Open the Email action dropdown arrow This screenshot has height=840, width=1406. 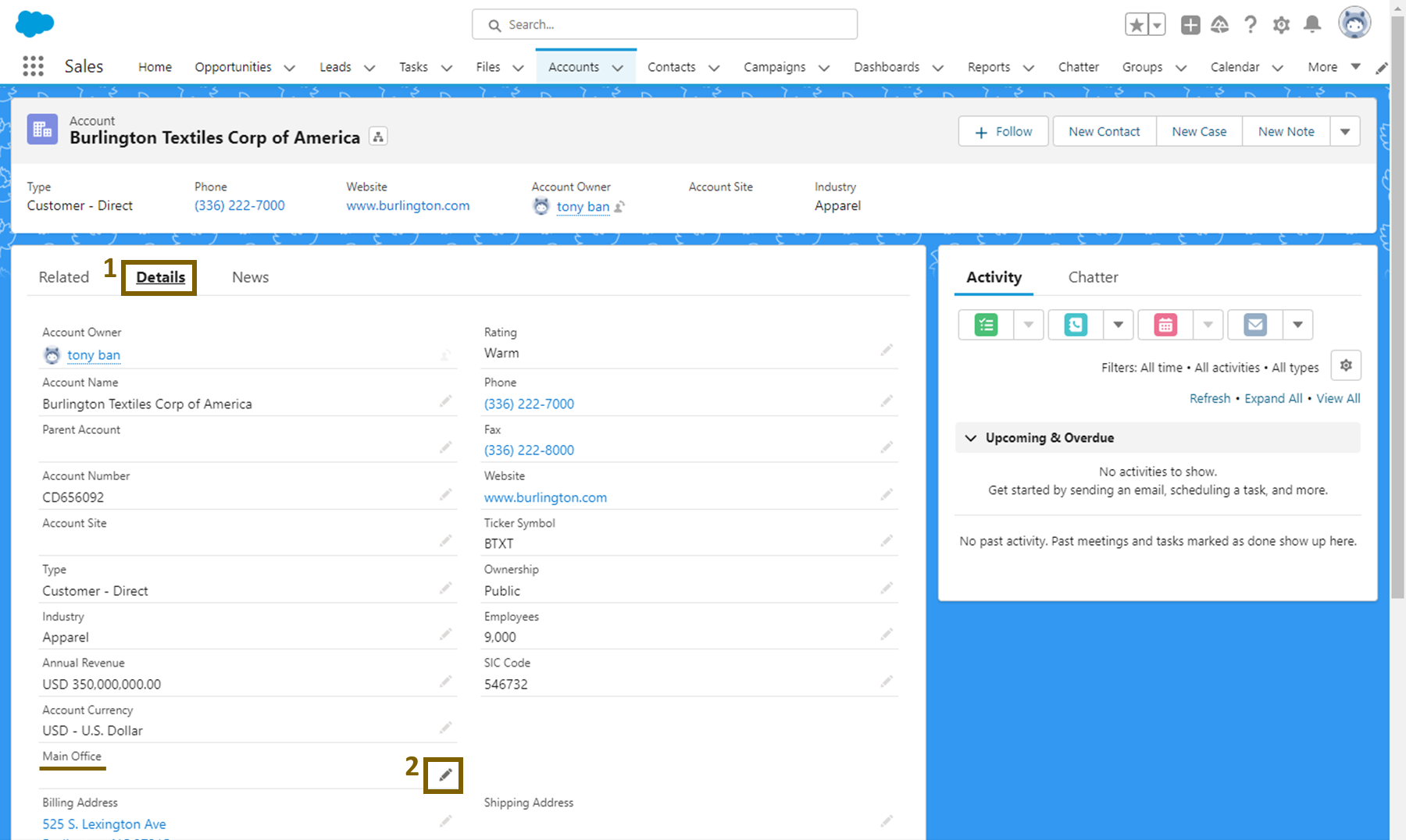coord(1297,325)
